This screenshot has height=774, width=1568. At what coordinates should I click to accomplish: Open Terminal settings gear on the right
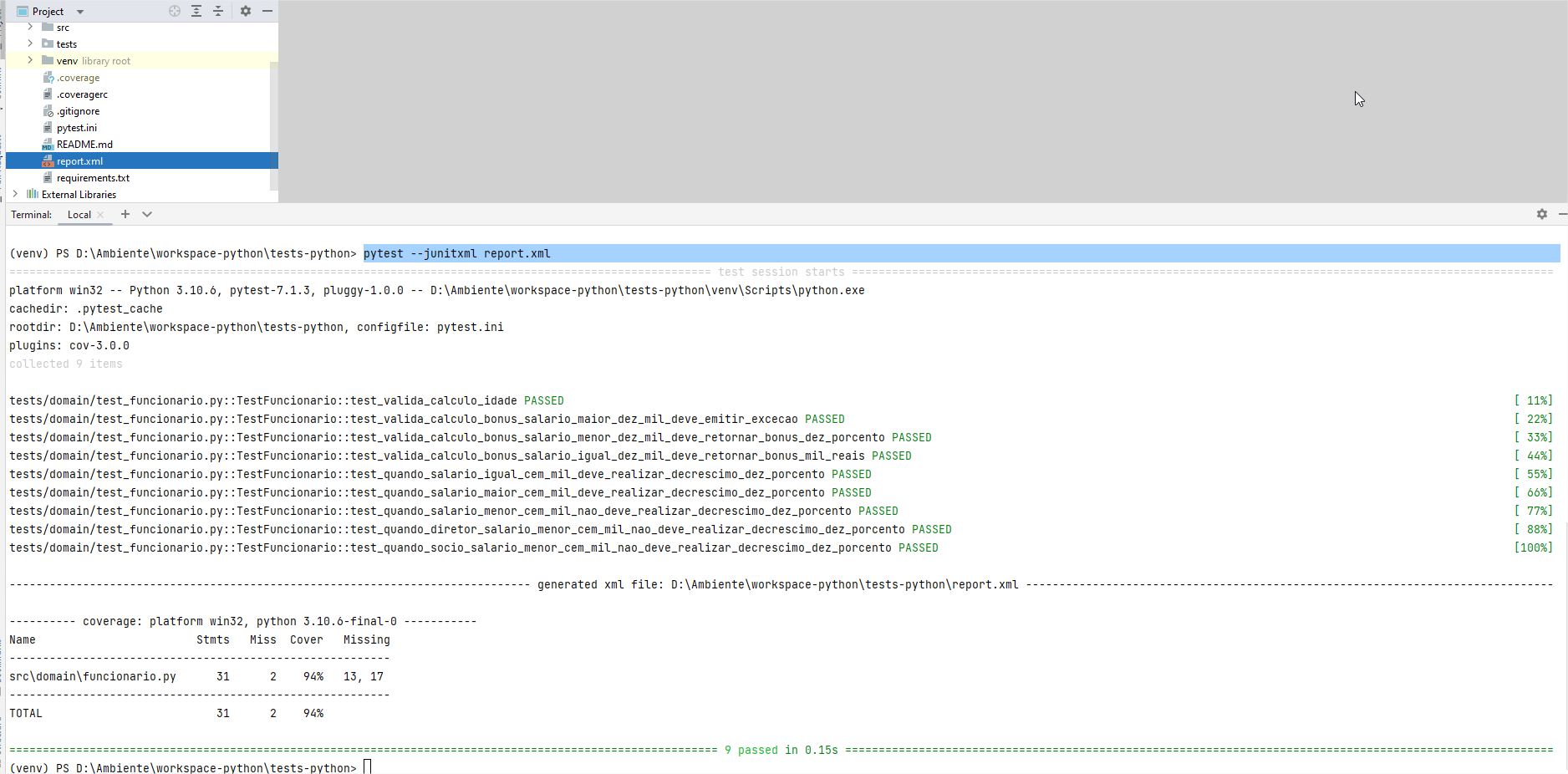coord(1541,214)
